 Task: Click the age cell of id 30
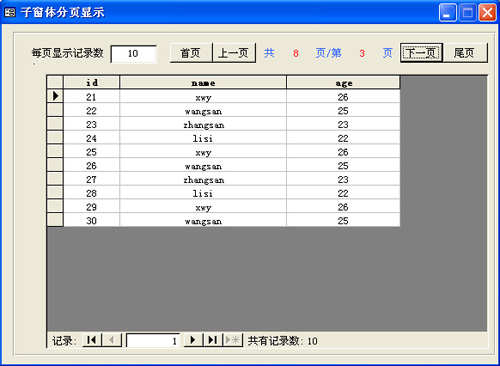pyautogui.click(x=343, y=220)
